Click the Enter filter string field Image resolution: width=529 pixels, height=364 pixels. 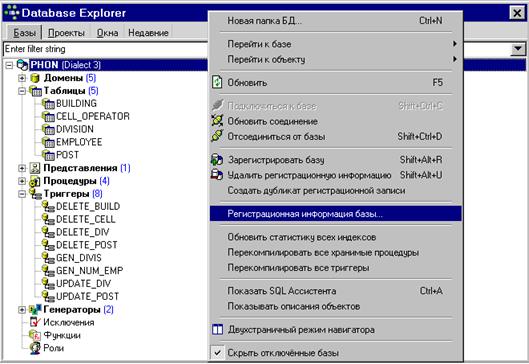click(x=106, y=49)
